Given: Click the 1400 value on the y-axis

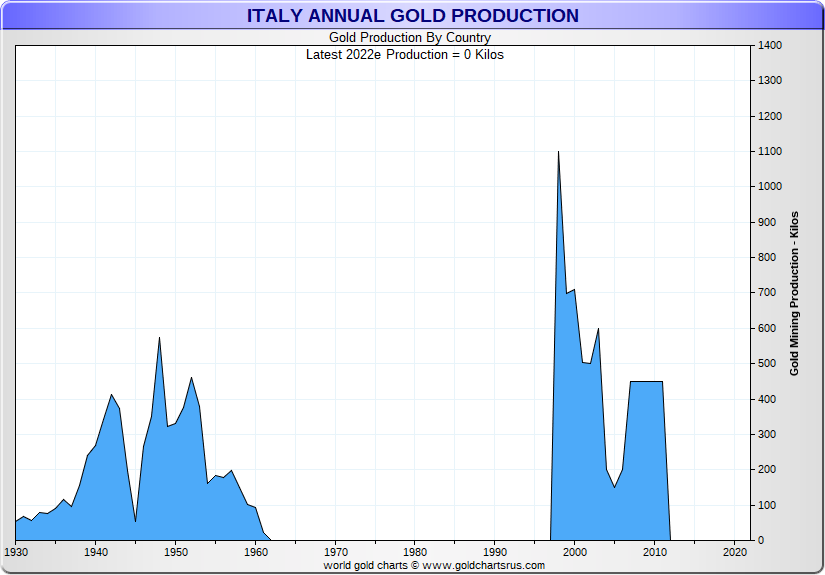Looking at the screenshot, I should 769,46.
